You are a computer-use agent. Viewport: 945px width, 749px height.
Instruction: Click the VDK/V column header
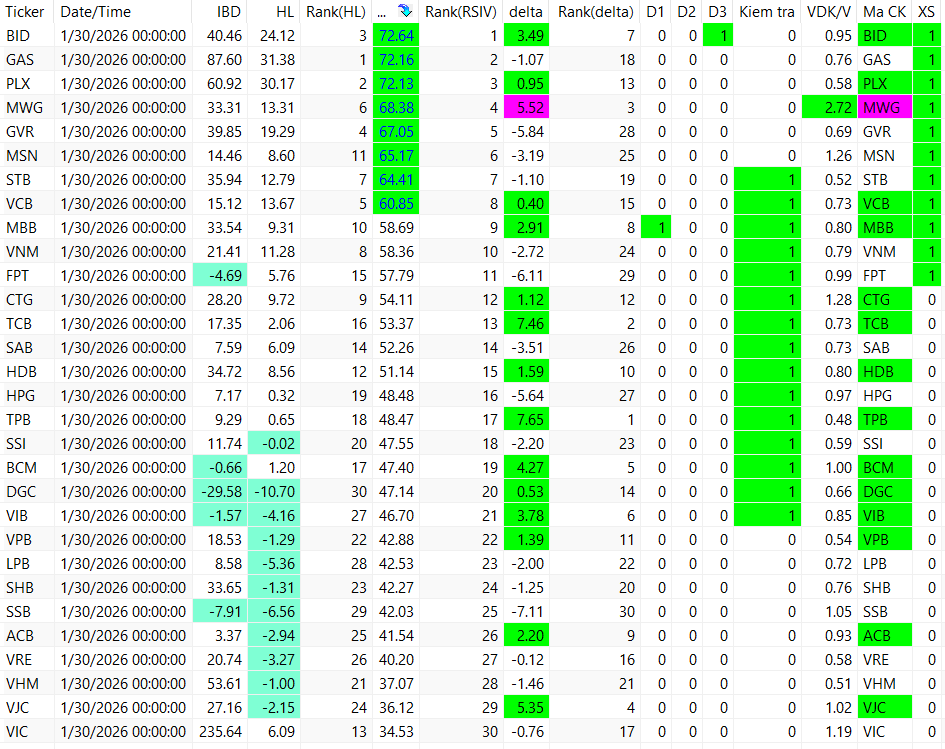(829, 12)
